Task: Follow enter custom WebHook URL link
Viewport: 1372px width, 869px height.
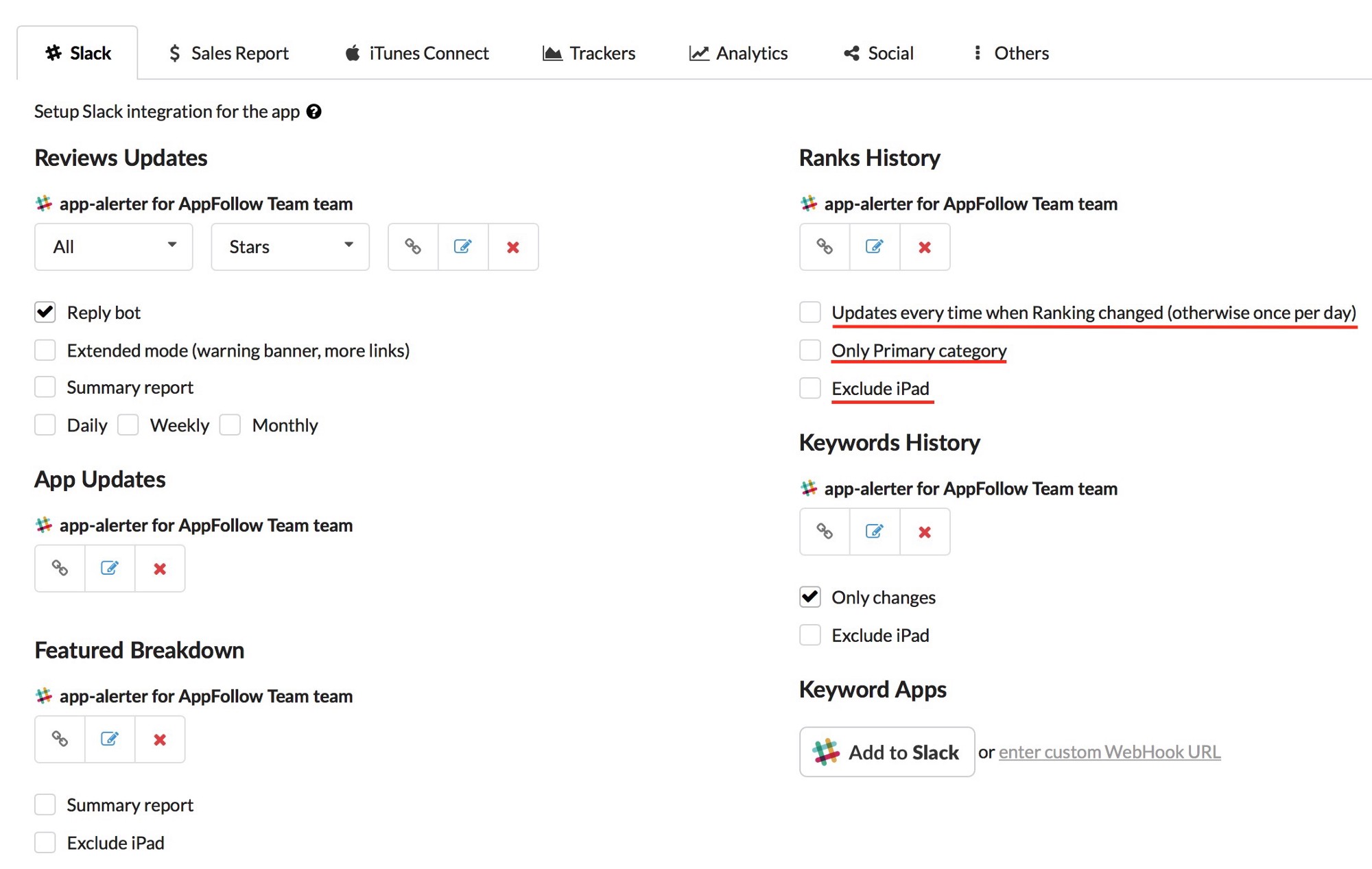Action: pos(1109,752)
